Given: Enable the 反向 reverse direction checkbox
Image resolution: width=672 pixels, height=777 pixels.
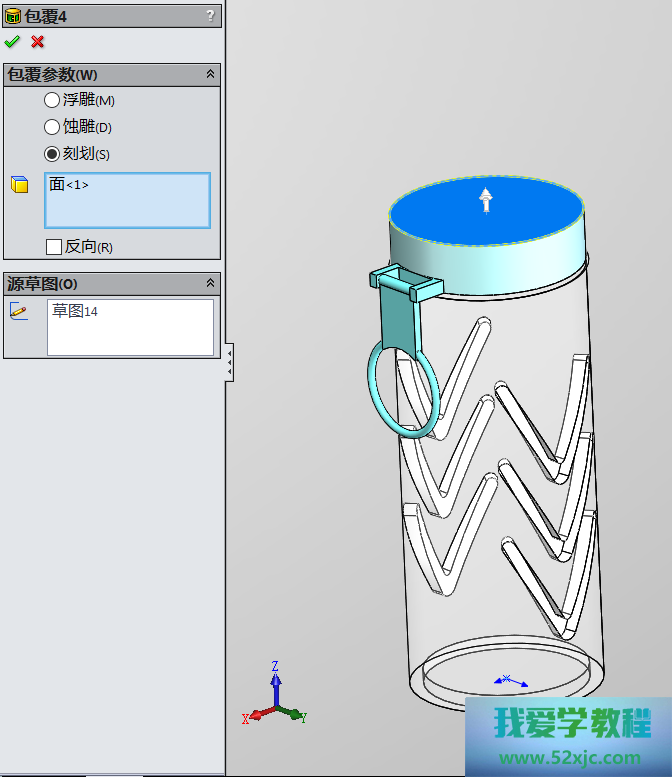Looking at the screenshot, I should 54,247.
